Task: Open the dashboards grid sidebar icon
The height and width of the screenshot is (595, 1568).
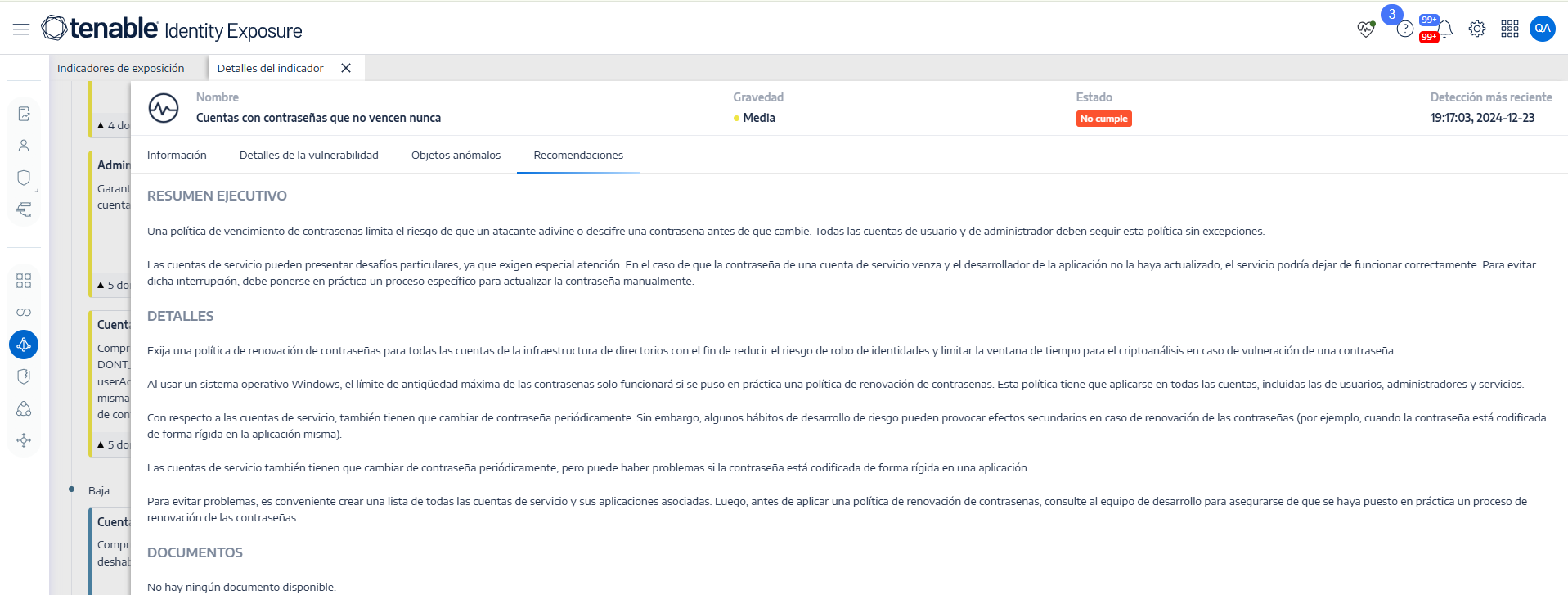Action: [24, 281]
